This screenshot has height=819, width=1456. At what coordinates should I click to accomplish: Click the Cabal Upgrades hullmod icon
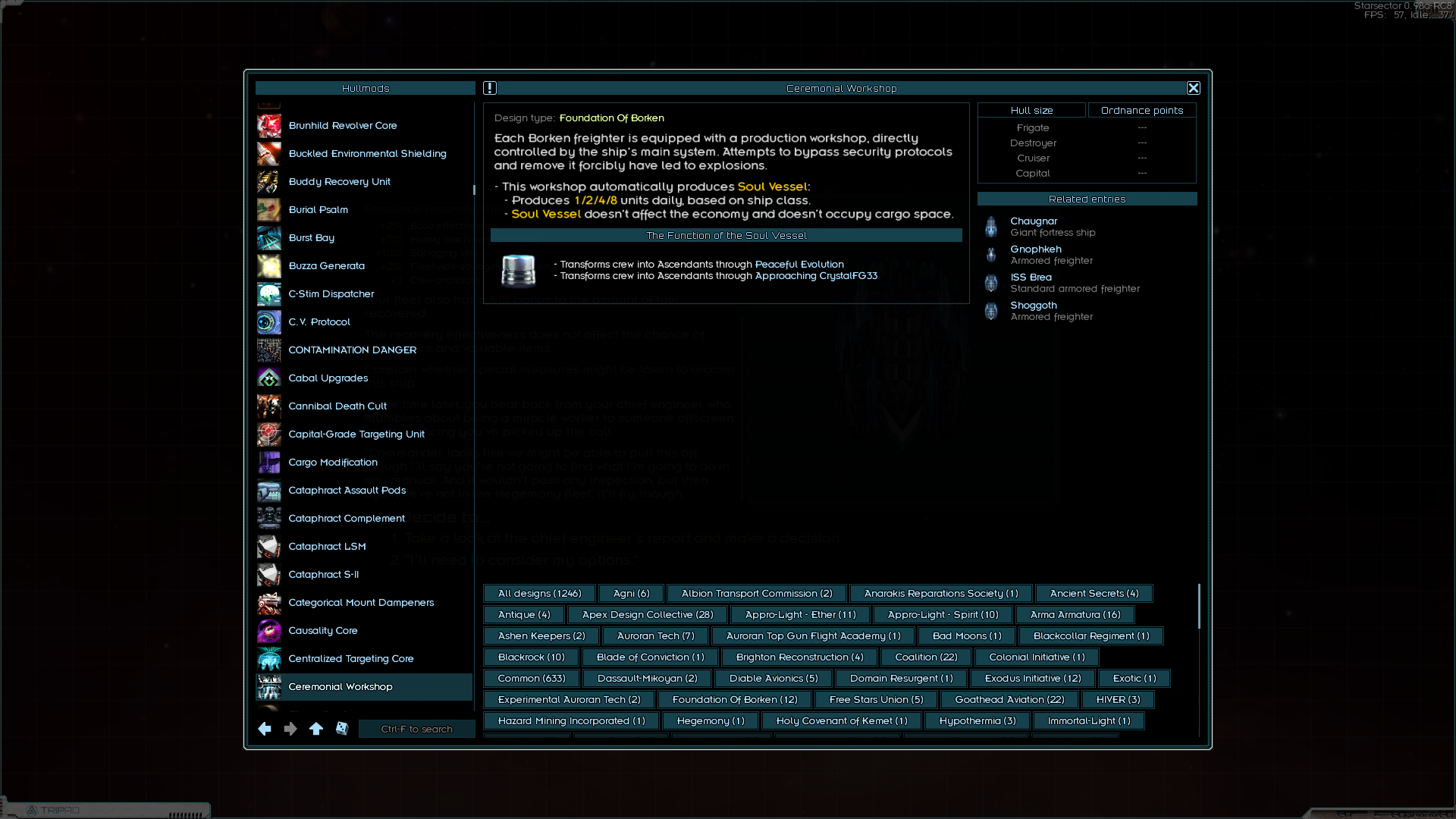pos(268,378)
